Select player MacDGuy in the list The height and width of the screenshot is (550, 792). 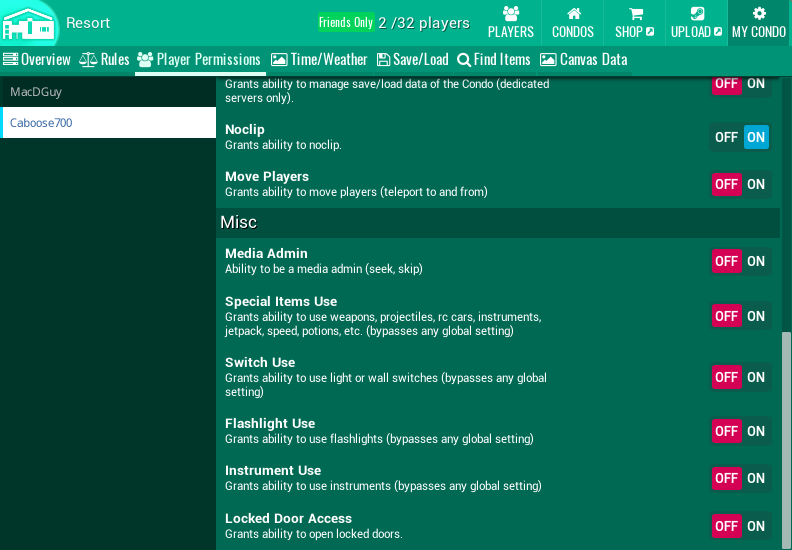tap(108, 92)
